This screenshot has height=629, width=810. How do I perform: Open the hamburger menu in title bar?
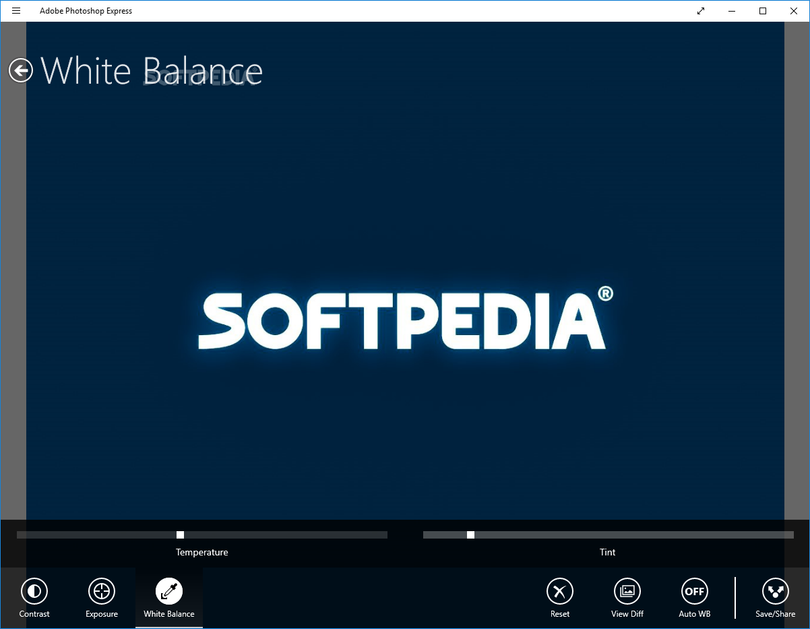coord(16,11)
